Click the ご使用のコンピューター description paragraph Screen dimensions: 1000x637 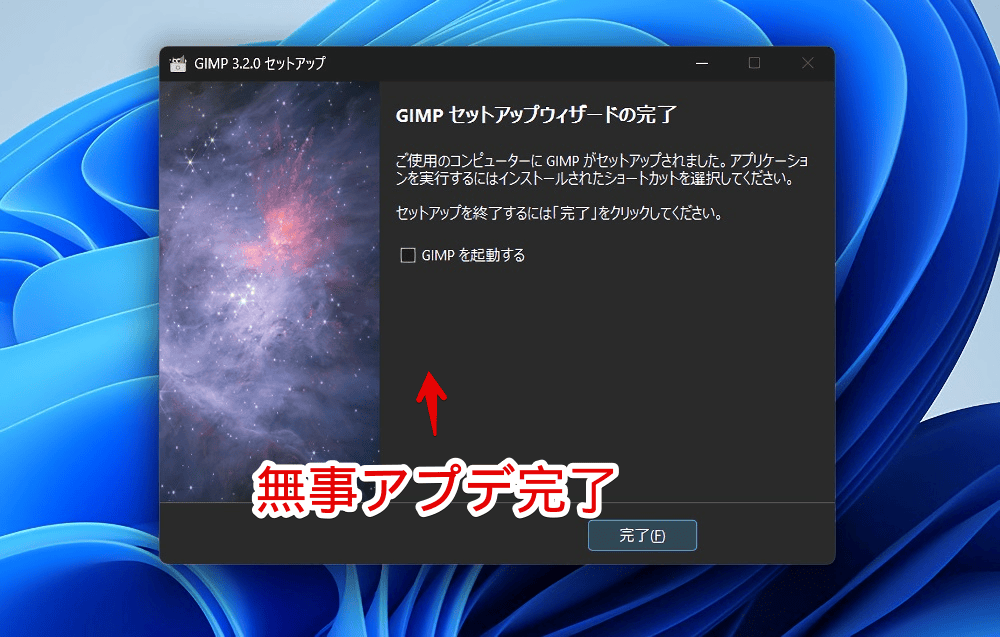tap(600, 170)
